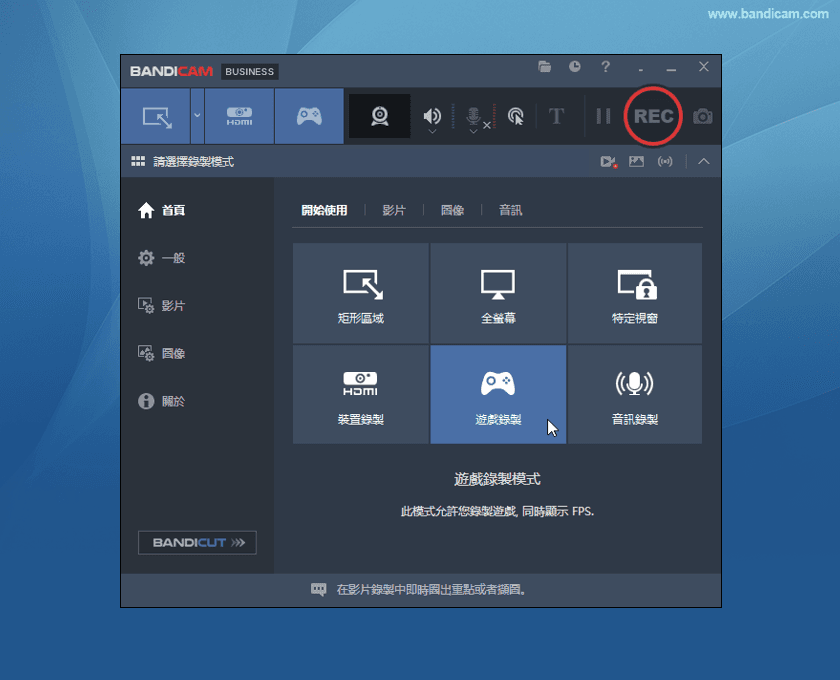Open the video list icon in status bar
This screenshot has width=840, height=680.
click(608, 162)
